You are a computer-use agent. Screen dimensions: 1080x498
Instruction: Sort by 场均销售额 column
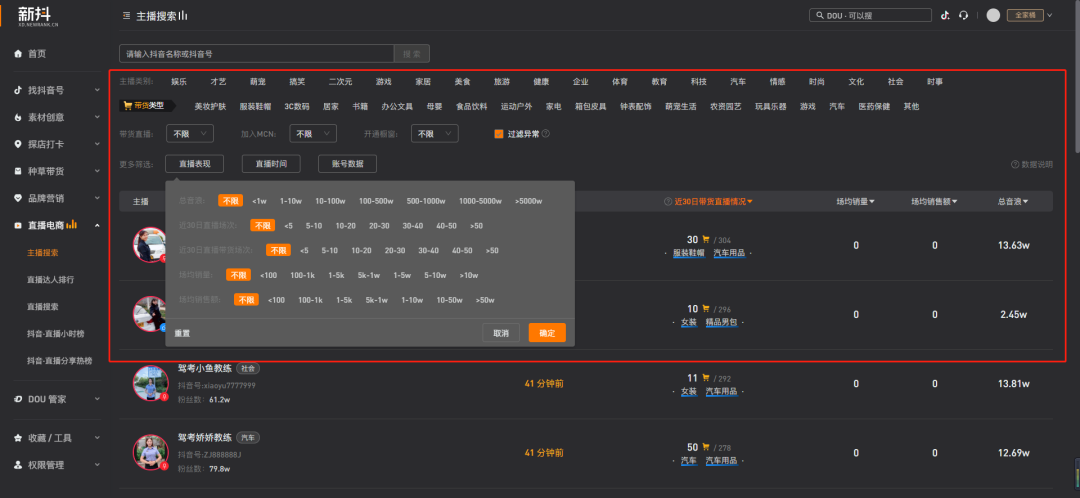click(x=935, y=202)
